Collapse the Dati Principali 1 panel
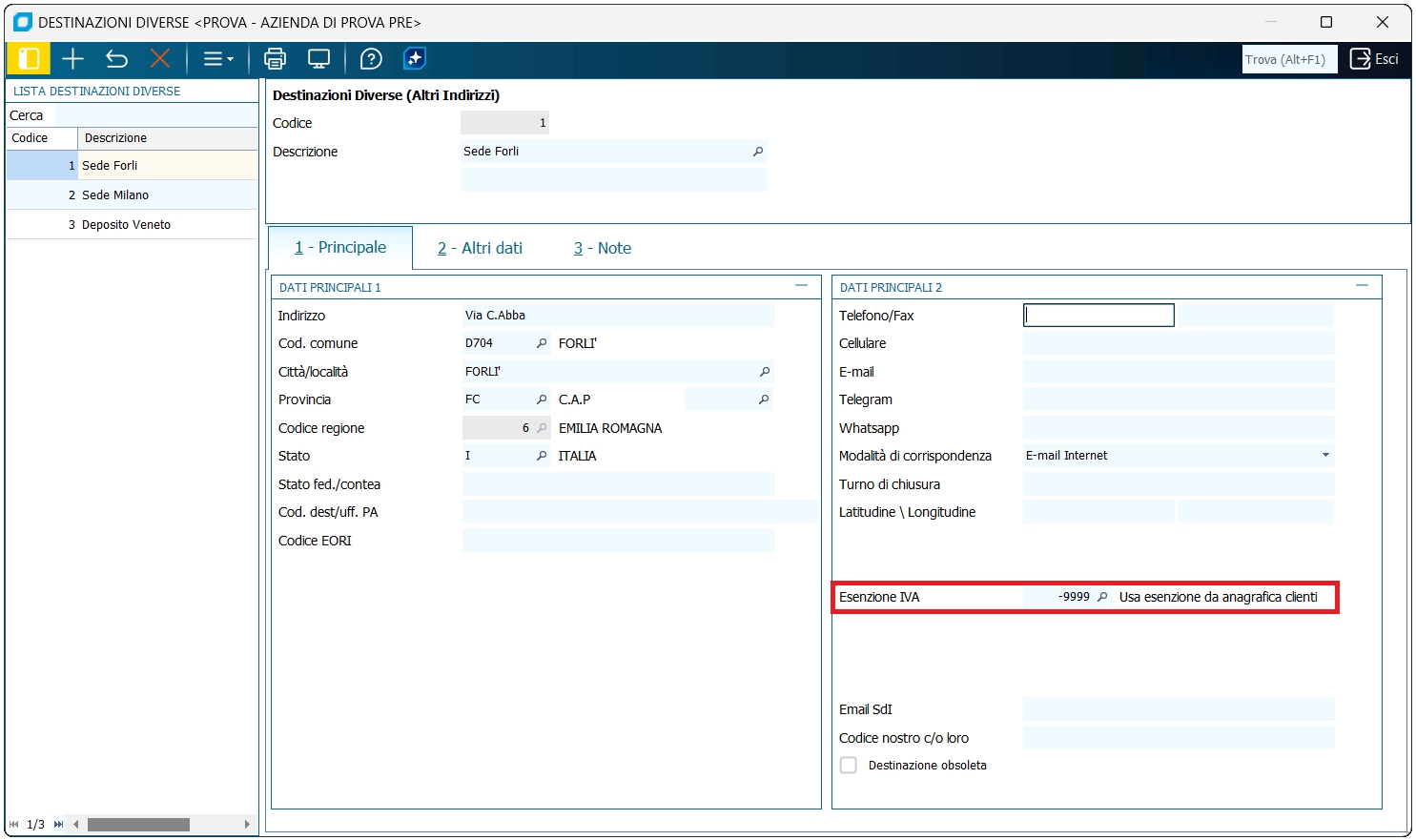1416x840 pixels. point(801,286)
